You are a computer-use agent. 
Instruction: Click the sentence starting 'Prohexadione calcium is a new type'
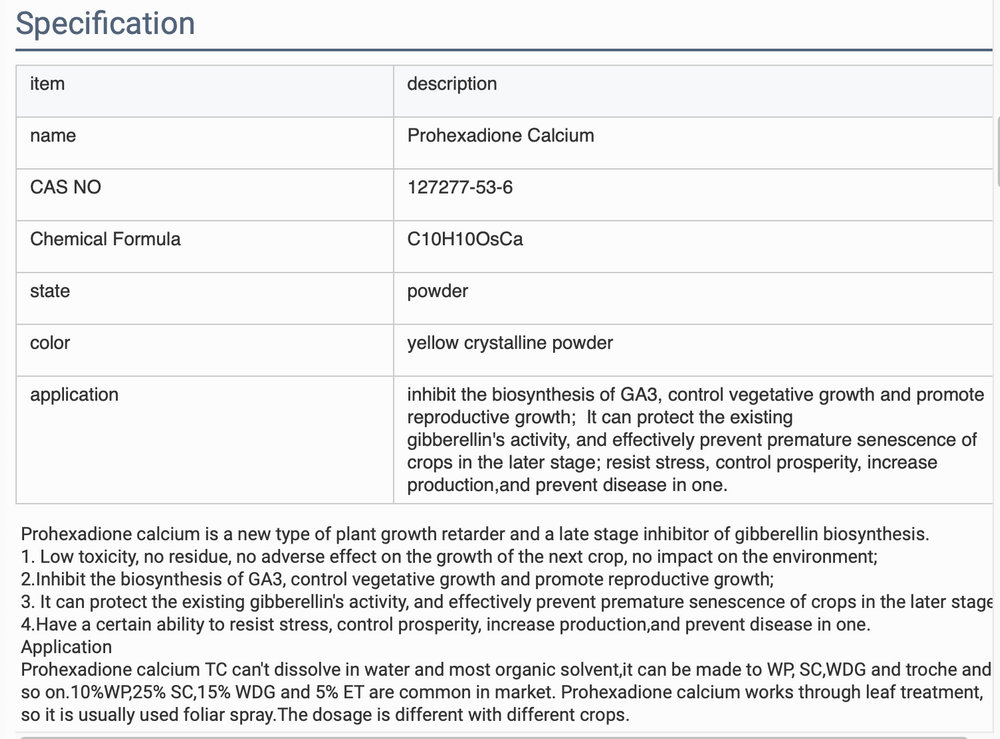[x=475, y=534]
